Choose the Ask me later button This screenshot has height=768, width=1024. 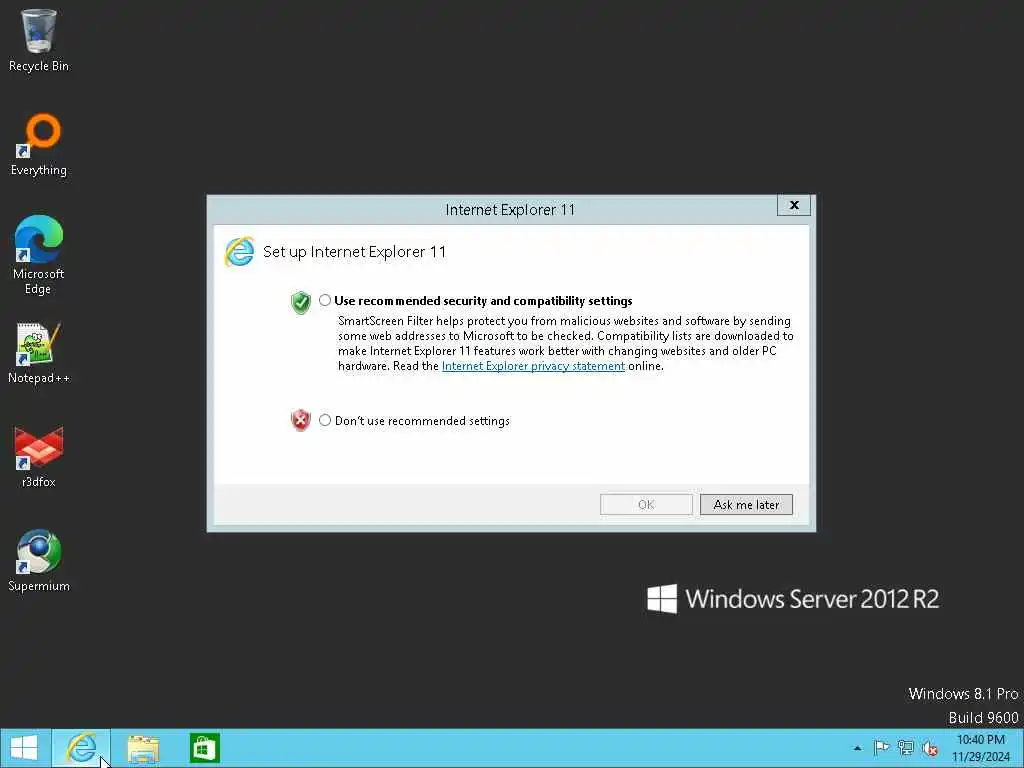click(x=746, y=504)
